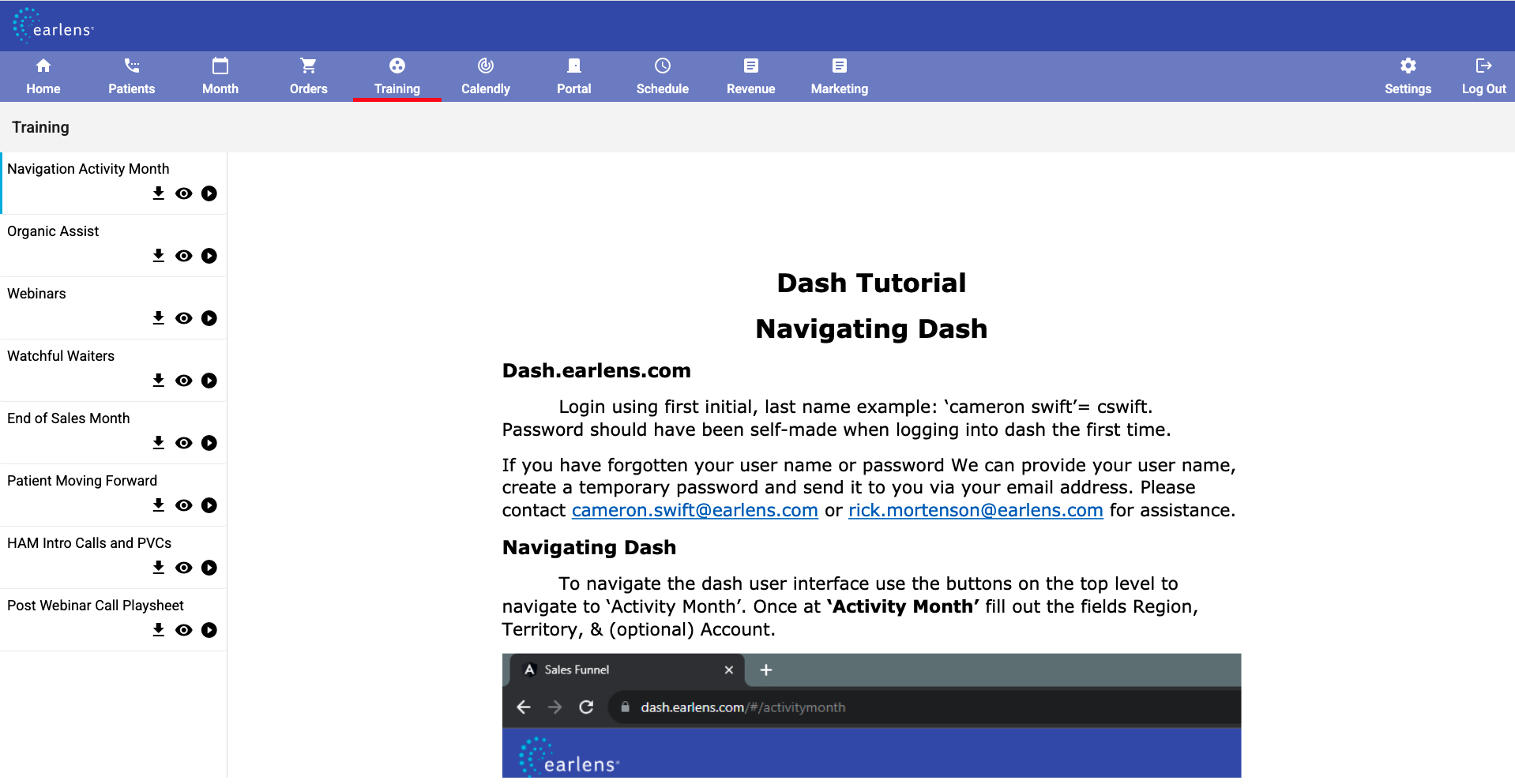Screen dimensions: 1515x784
Task: Click the earlens logo in header
Action: [x=54, y=25]
